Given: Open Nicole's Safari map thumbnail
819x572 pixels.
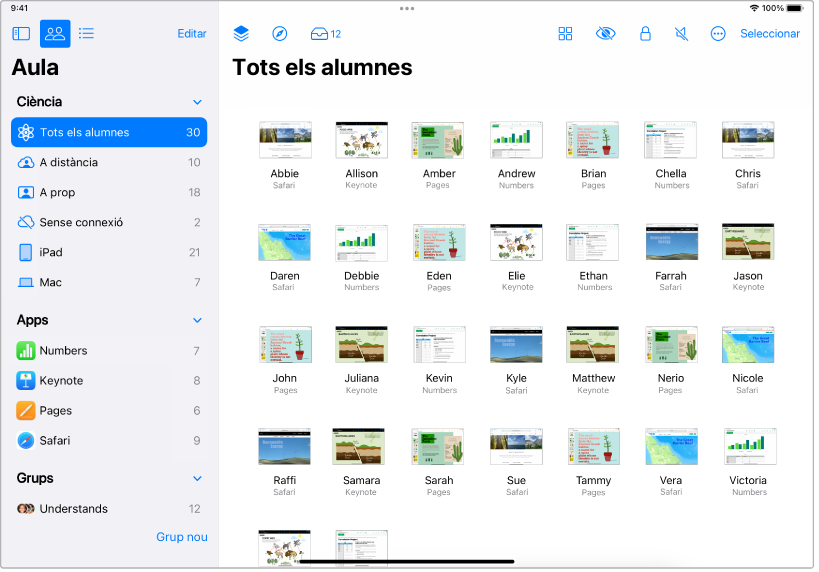Looking at the screenshot, I should (x=748, y=345).
